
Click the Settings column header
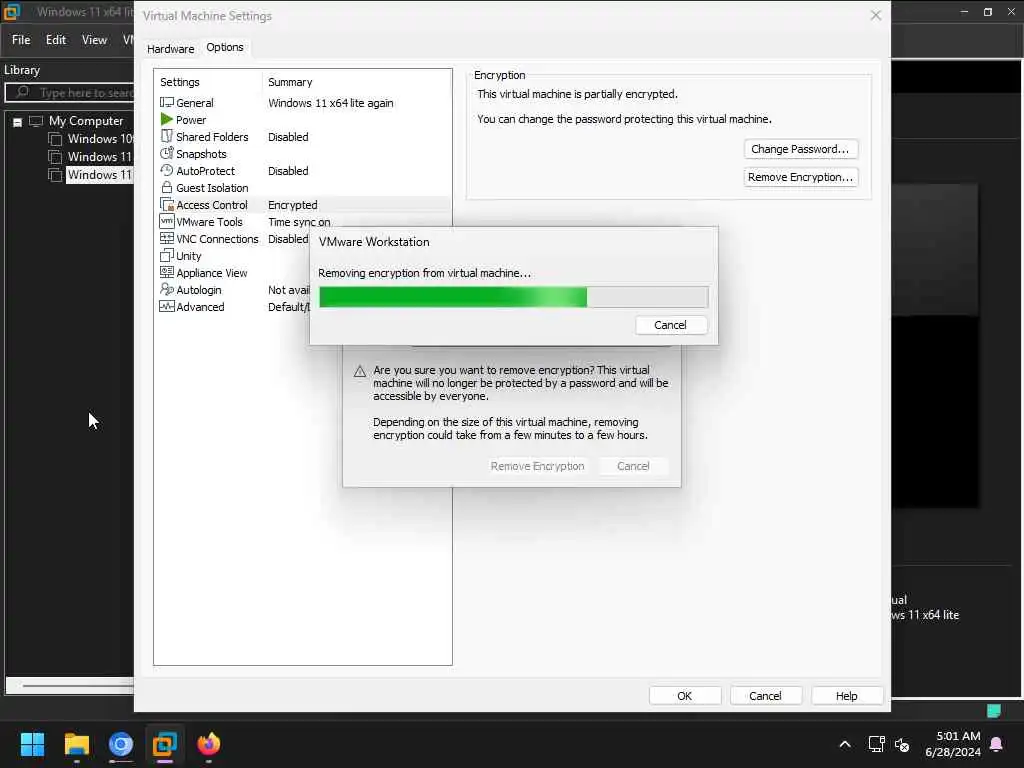[180, 82]
